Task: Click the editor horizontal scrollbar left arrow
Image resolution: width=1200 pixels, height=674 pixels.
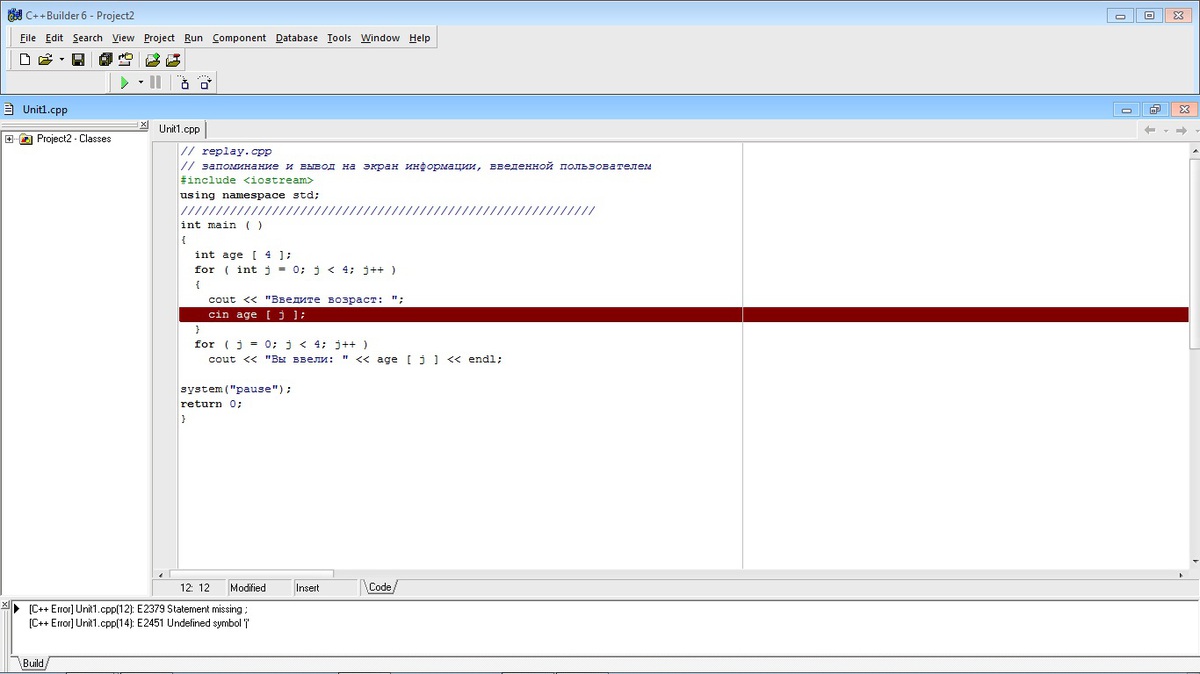Action: click(160, 575)
